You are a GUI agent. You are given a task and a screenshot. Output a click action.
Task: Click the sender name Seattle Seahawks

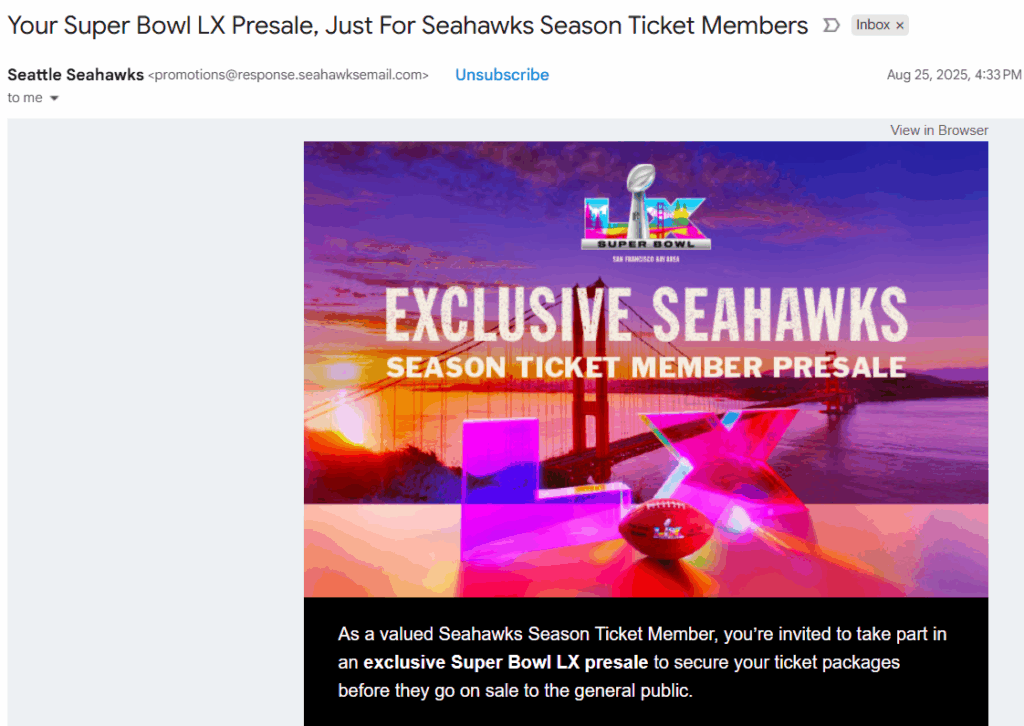coord(76,75)
